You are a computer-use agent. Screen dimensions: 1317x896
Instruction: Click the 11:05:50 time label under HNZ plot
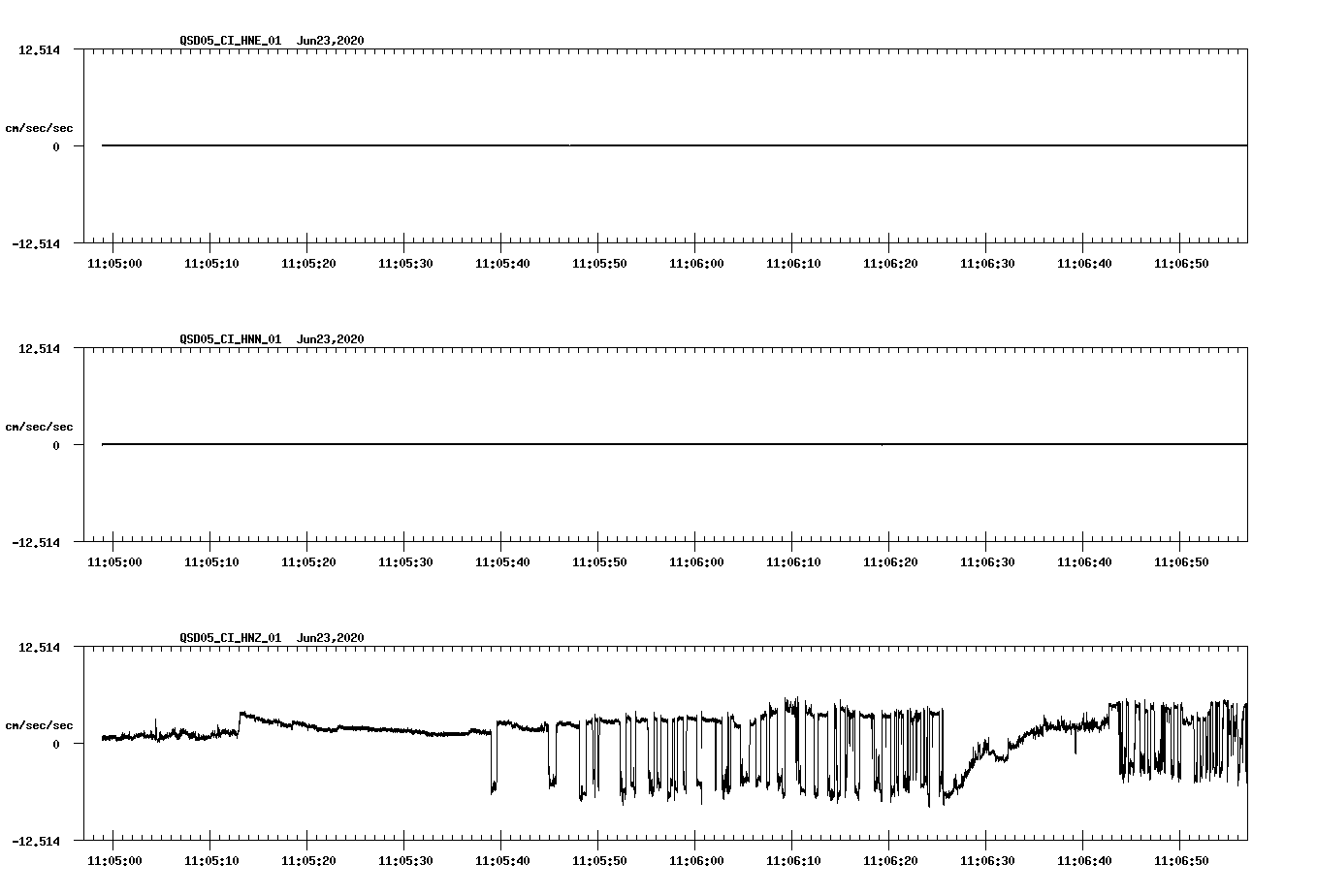[599, 861]
